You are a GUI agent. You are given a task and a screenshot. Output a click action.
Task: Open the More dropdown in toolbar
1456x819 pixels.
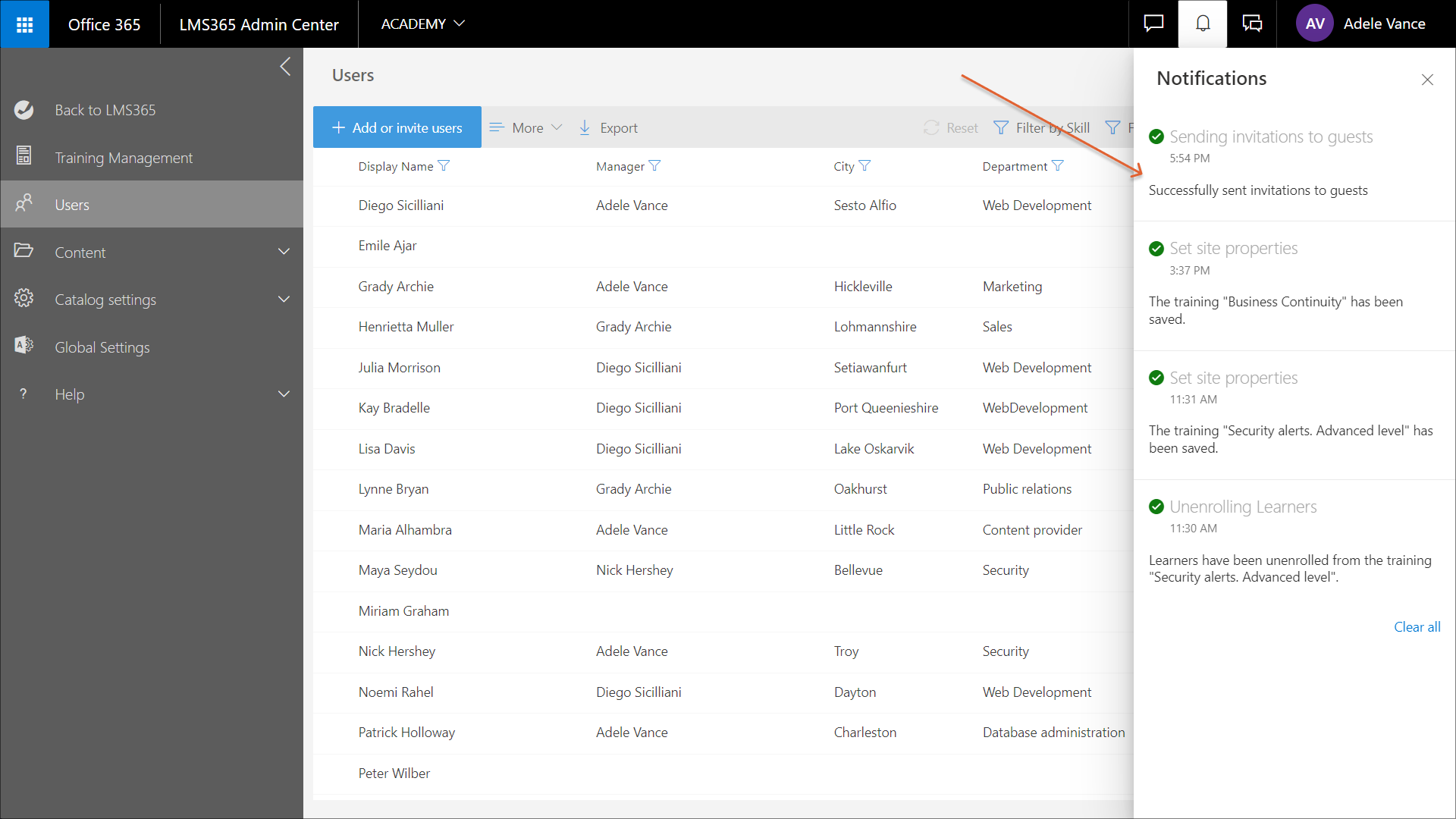527,127
